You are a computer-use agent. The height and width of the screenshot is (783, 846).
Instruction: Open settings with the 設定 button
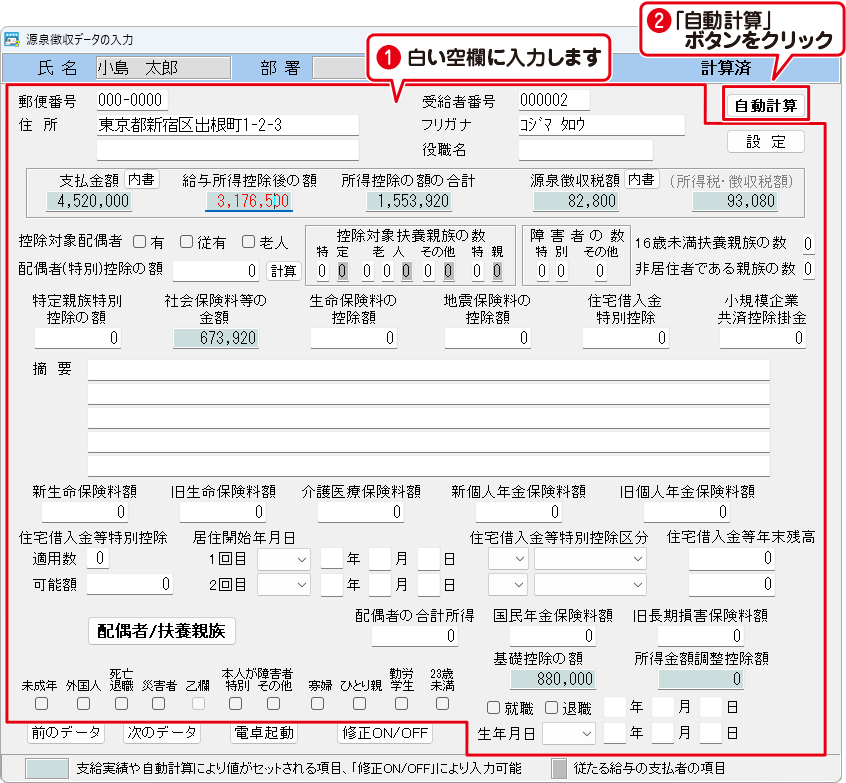pyautogui.click(x=765, y=141)
